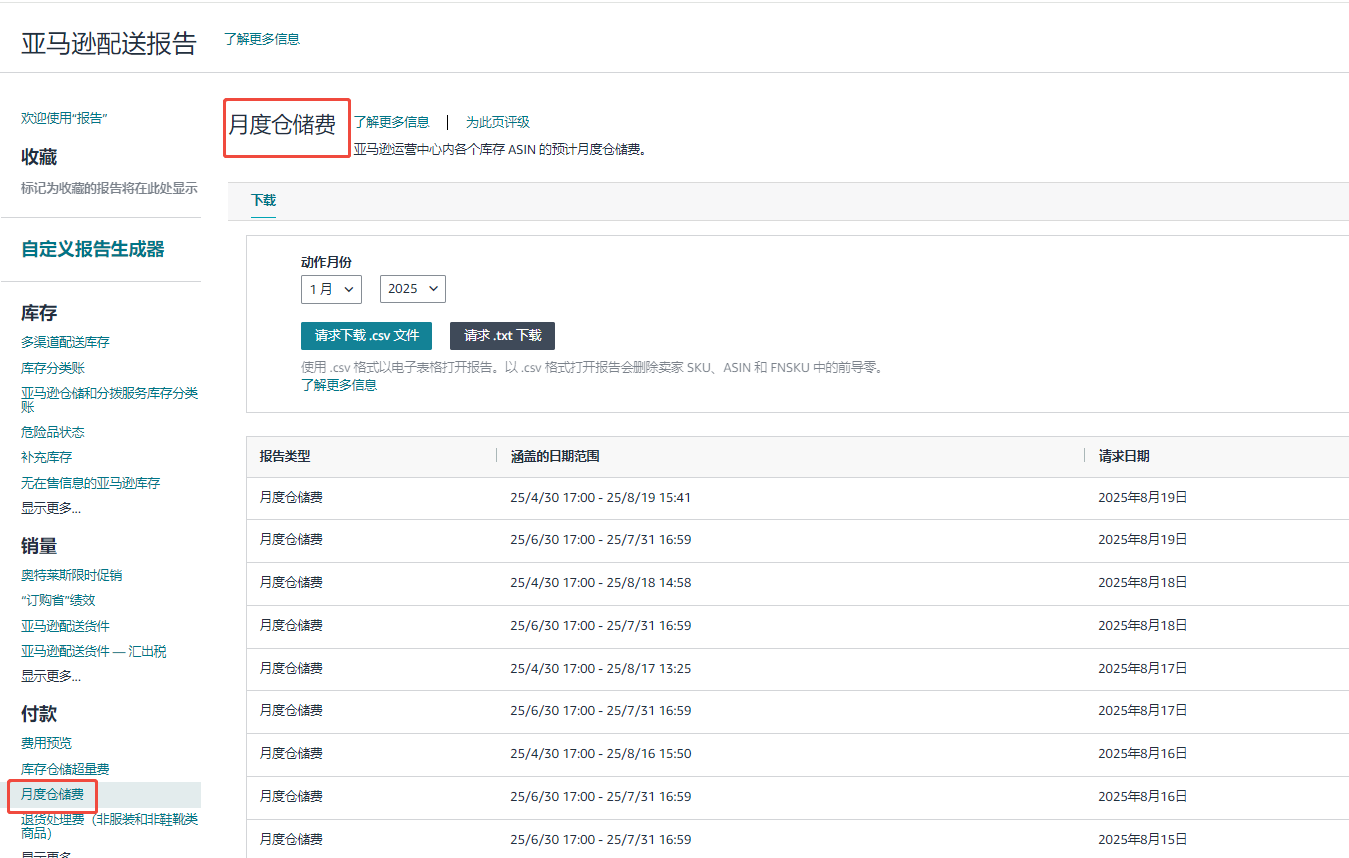Select the 亚马逊配送货件 sidebar link
Image resolution: width=1349 pixels, height=858 pixels.
[x=65, y=626]
